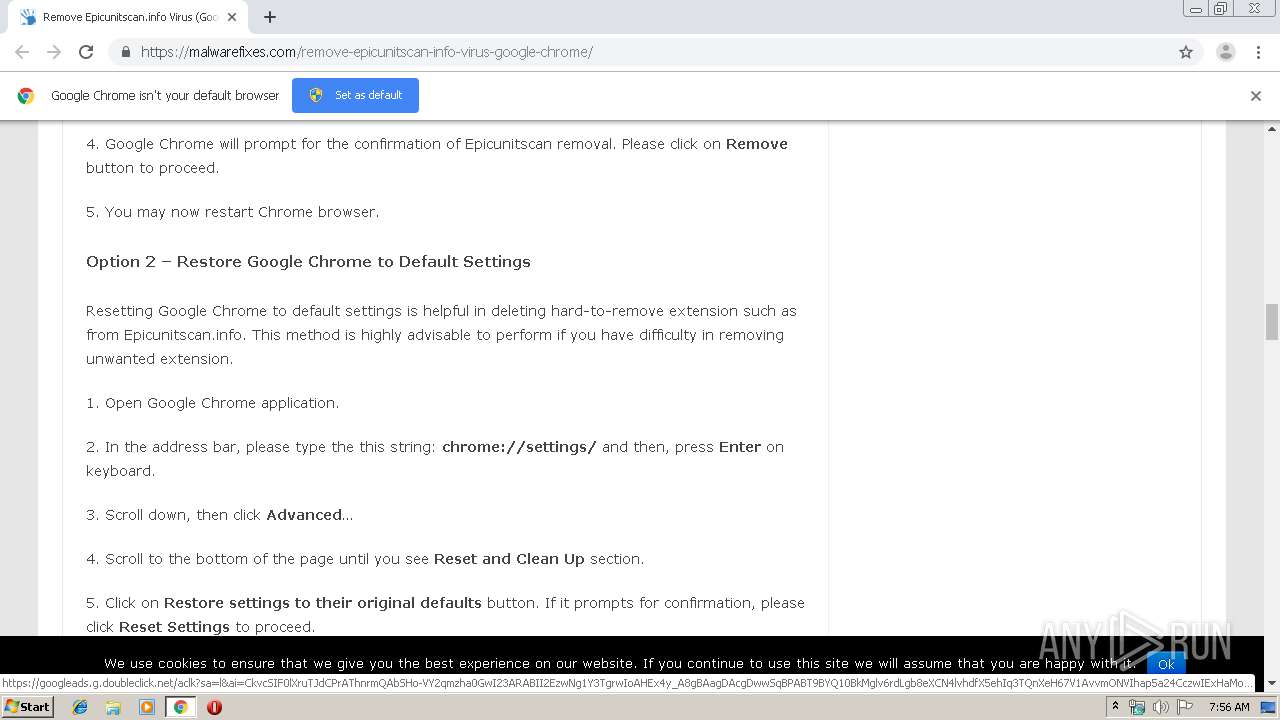The width and height of the screenshot is (1280, 720).
Task: Click the bold word Advanced
Action: pos(304,515)
